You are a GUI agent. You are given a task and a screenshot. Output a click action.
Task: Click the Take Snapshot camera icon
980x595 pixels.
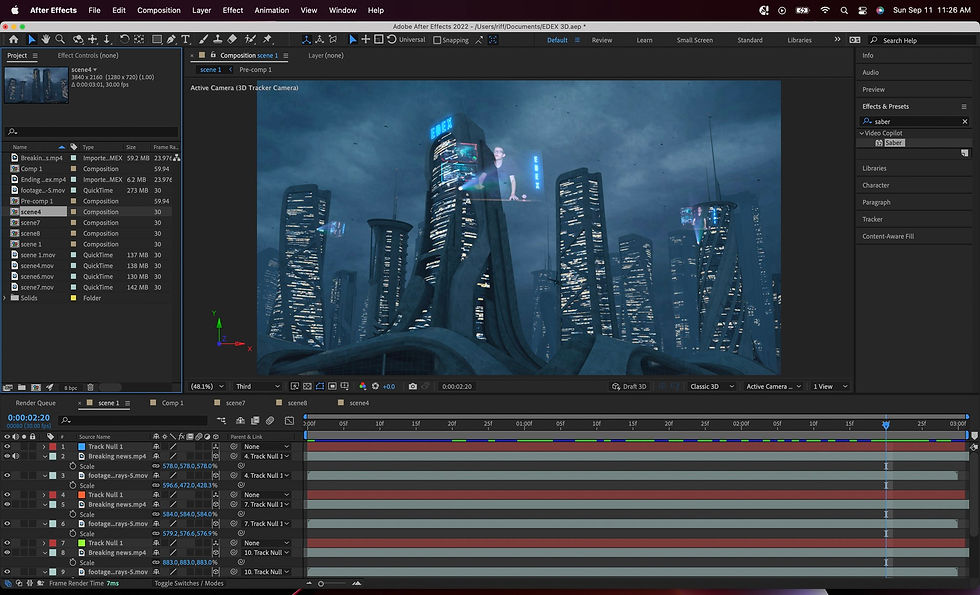click(x=412, y=386)
